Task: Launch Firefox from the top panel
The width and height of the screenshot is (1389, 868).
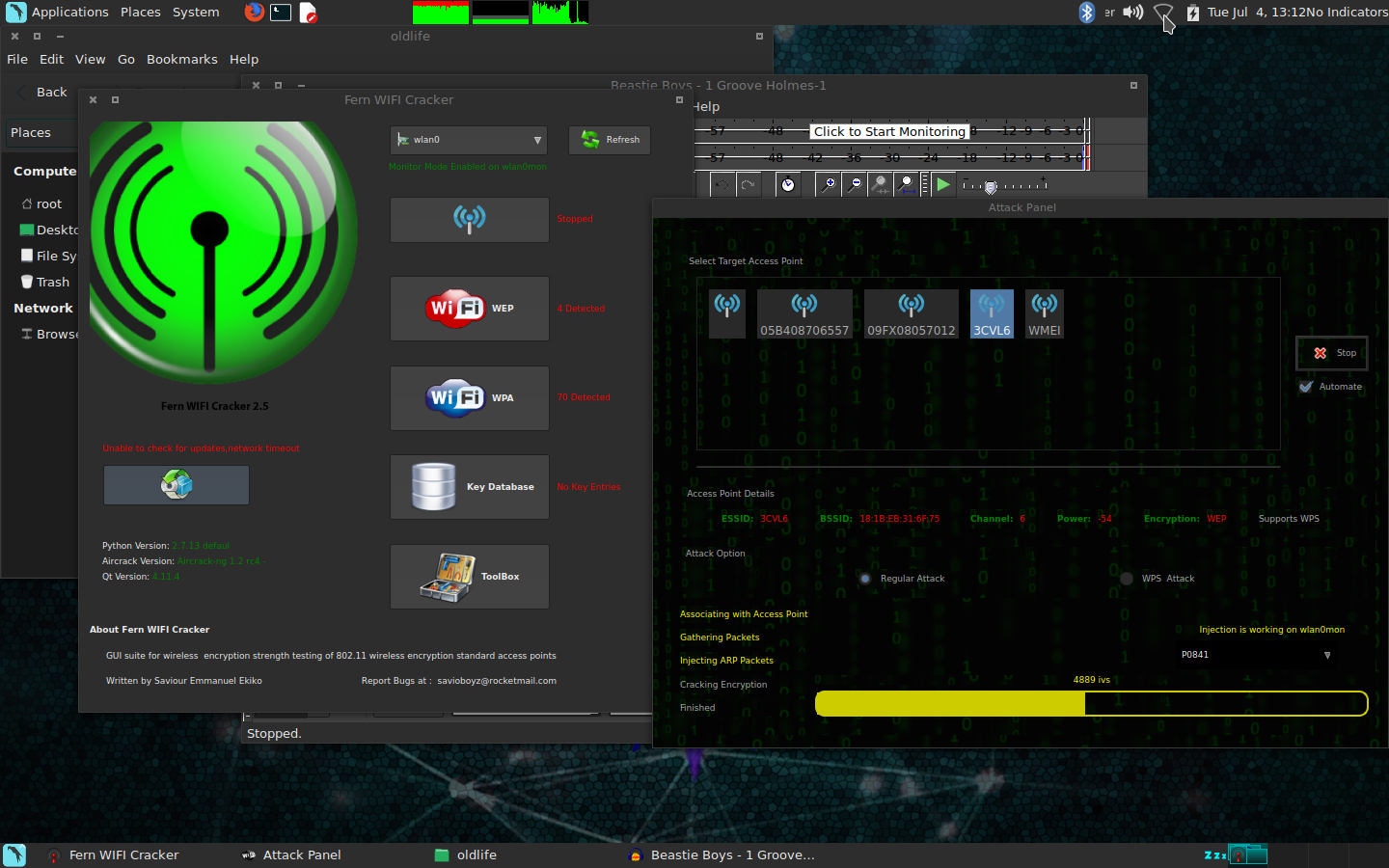Action: click(x=254, y=13)
